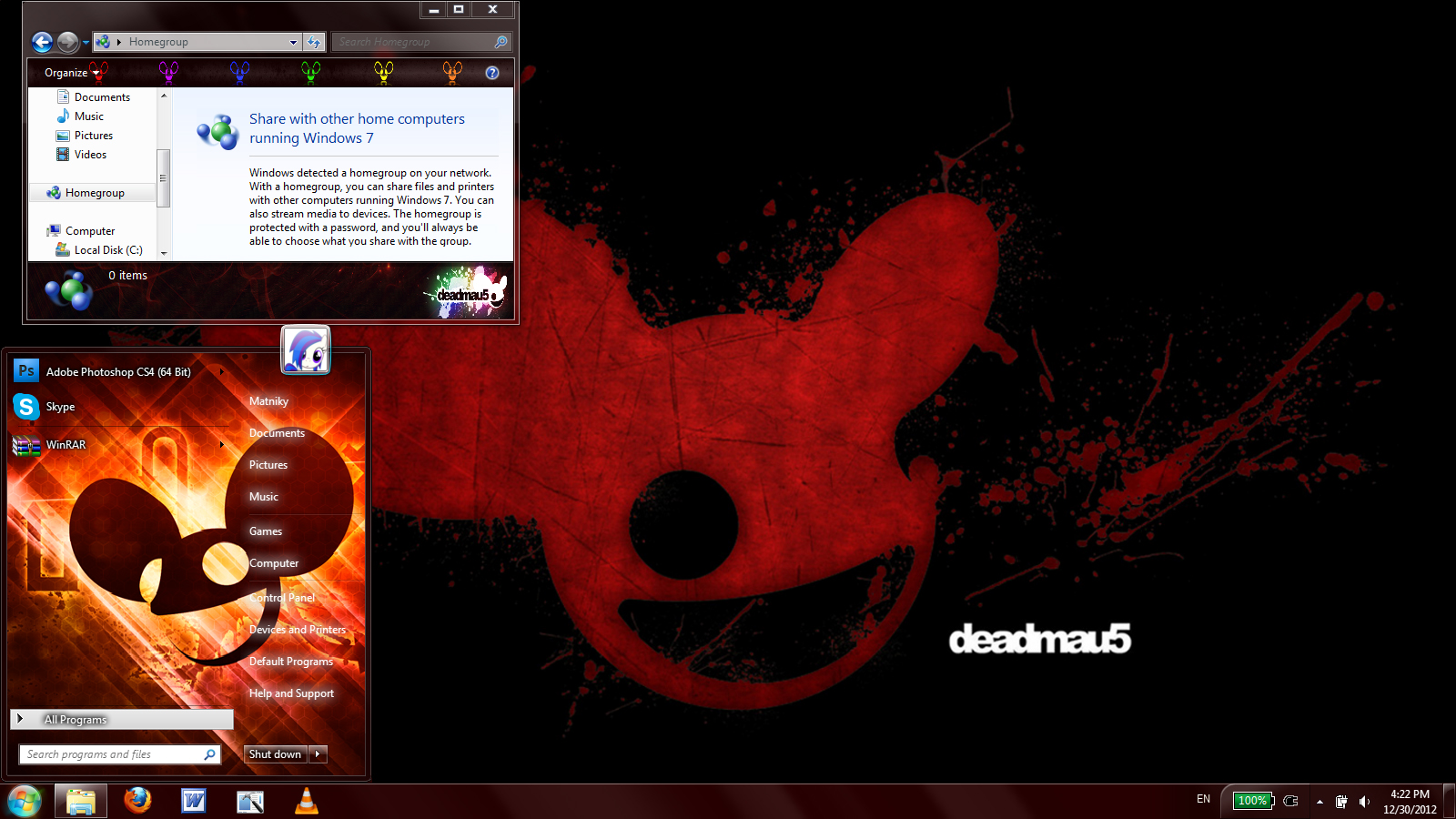1456x819 pixels.
Task: Click navigation pane scrollbar up arrow
Action: (x=164, y=96)
